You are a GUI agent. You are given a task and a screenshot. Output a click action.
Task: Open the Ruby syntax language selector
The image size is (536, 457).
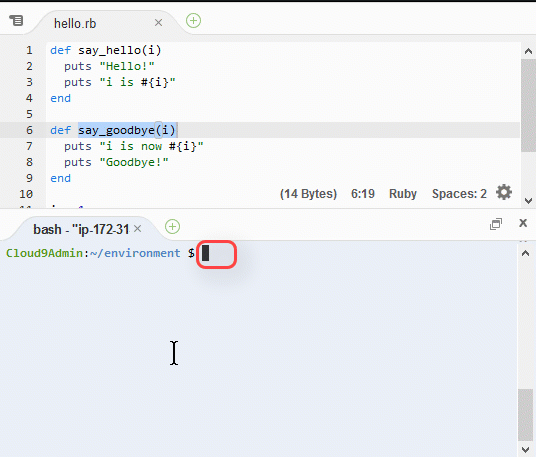[x=403, y=194]
